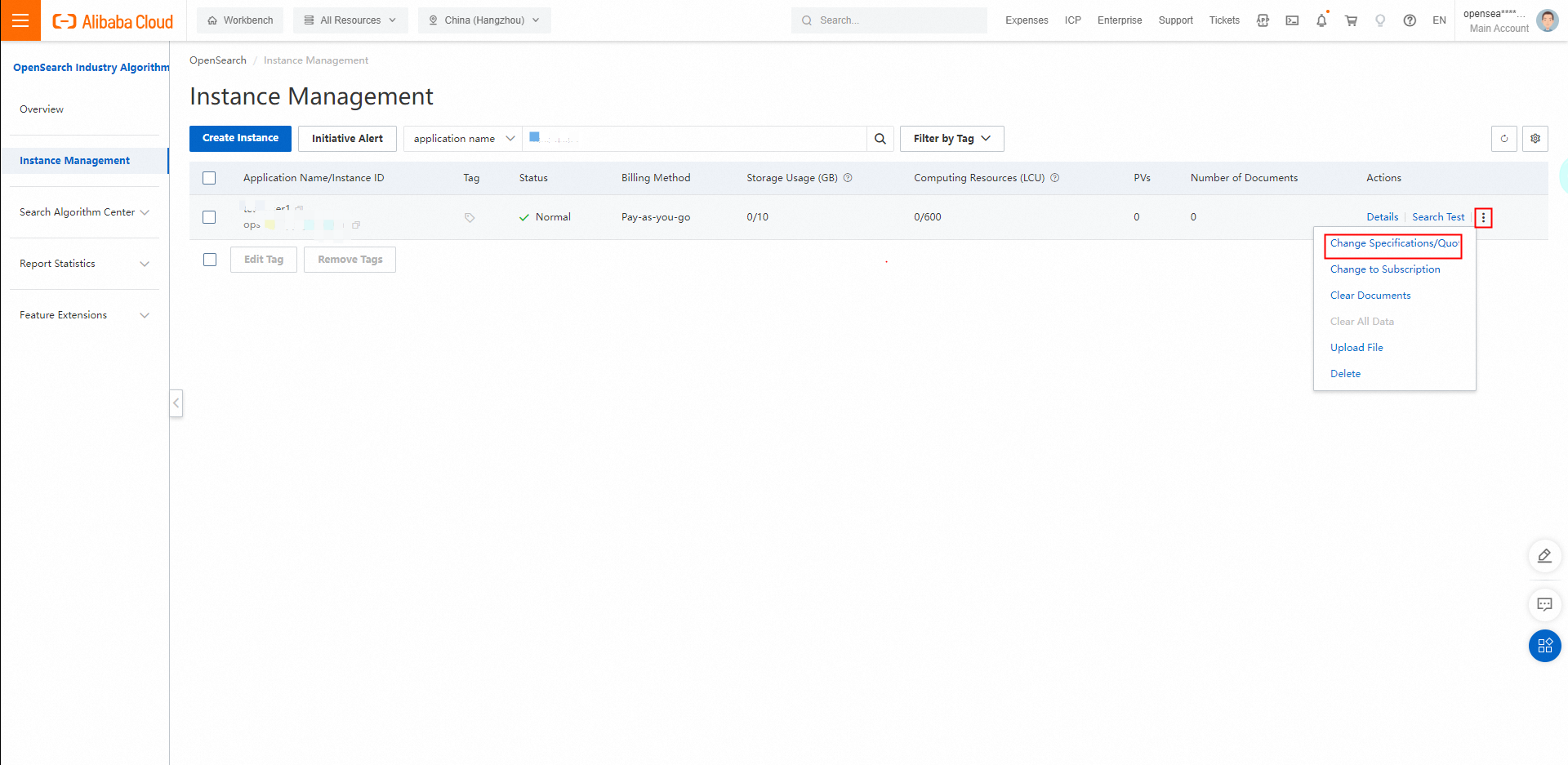Select Change Specifications/Quota menu item
The width and height of the screenshot is (1568, 765).
tap(1394, 243)
